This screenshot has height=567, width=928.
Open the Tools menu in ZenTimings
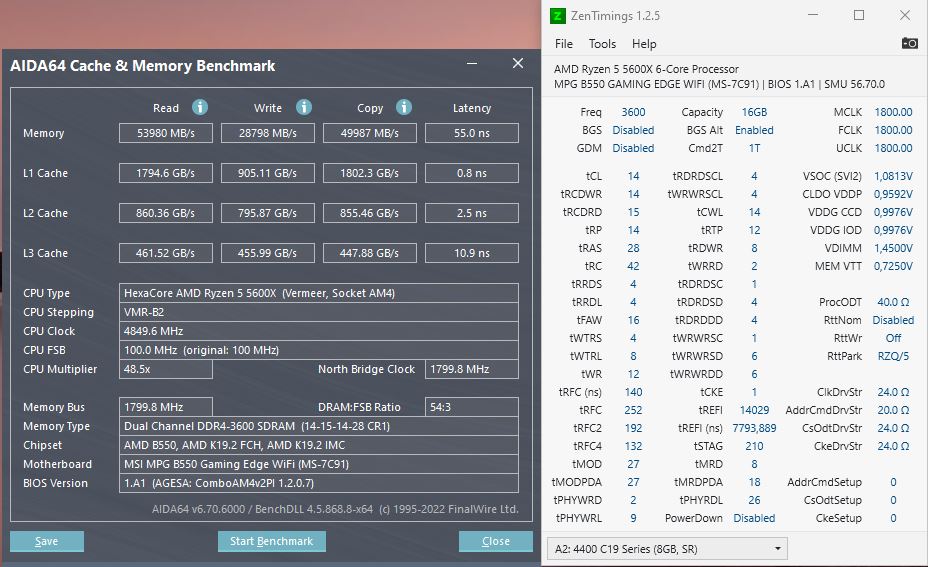602,44
